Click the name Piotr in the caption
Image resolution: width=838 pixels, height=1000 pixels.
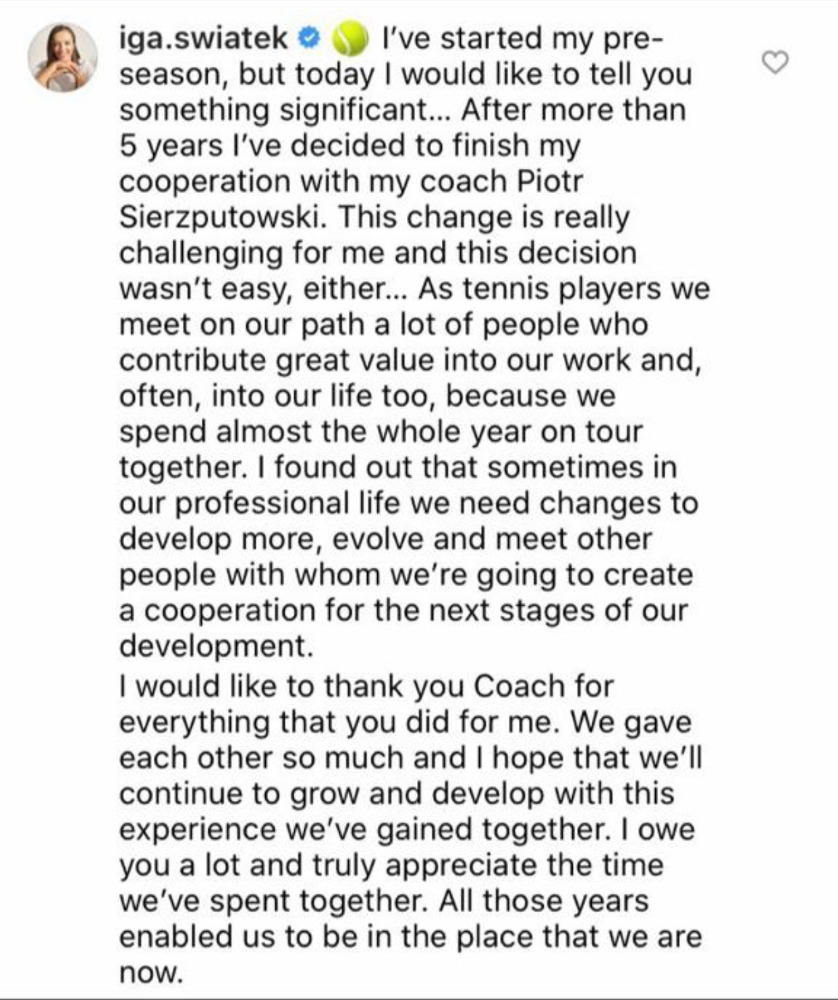click(x=550, y=182)
